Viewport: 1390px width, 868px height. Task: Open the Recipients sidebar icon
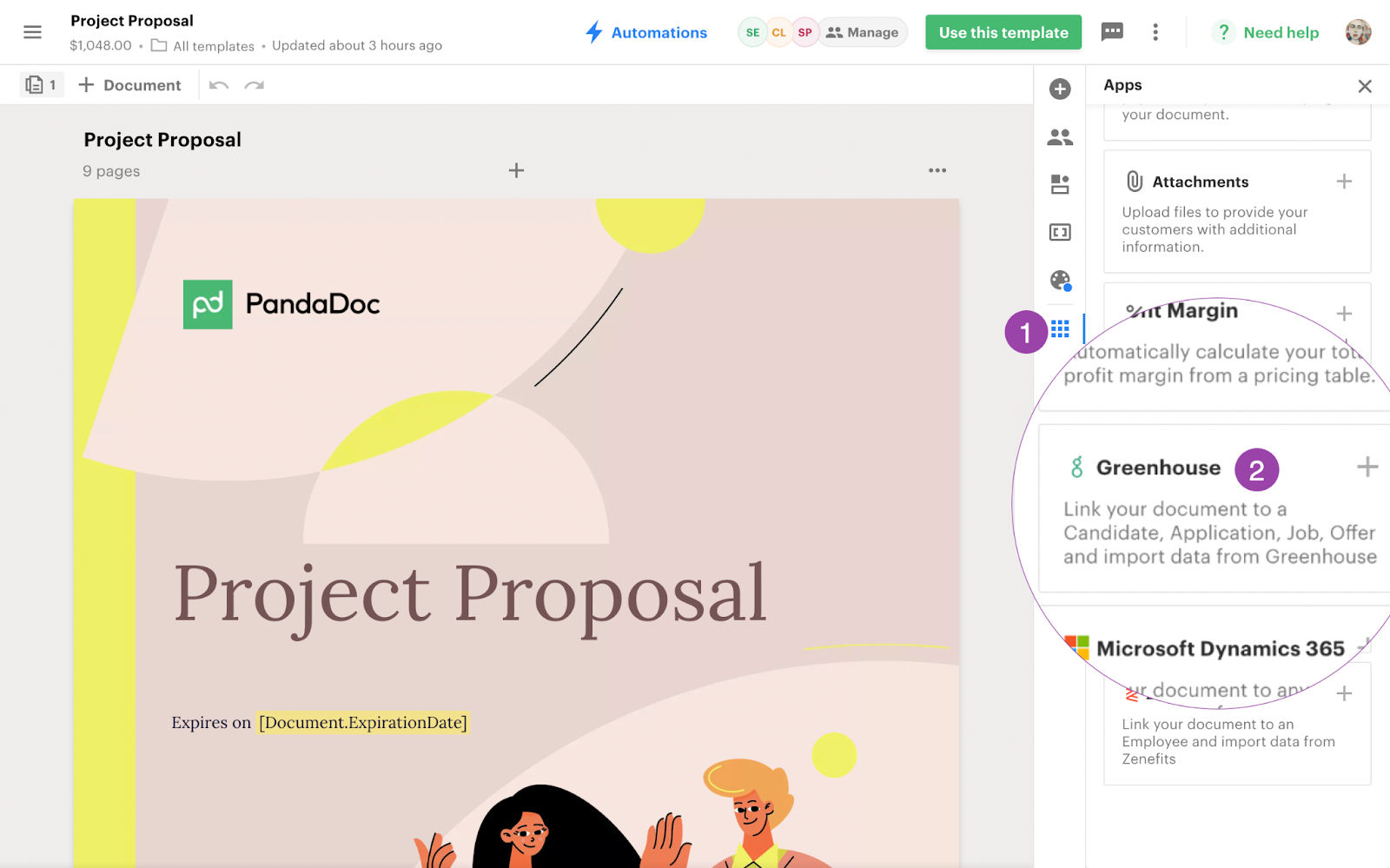point(1060,136)
